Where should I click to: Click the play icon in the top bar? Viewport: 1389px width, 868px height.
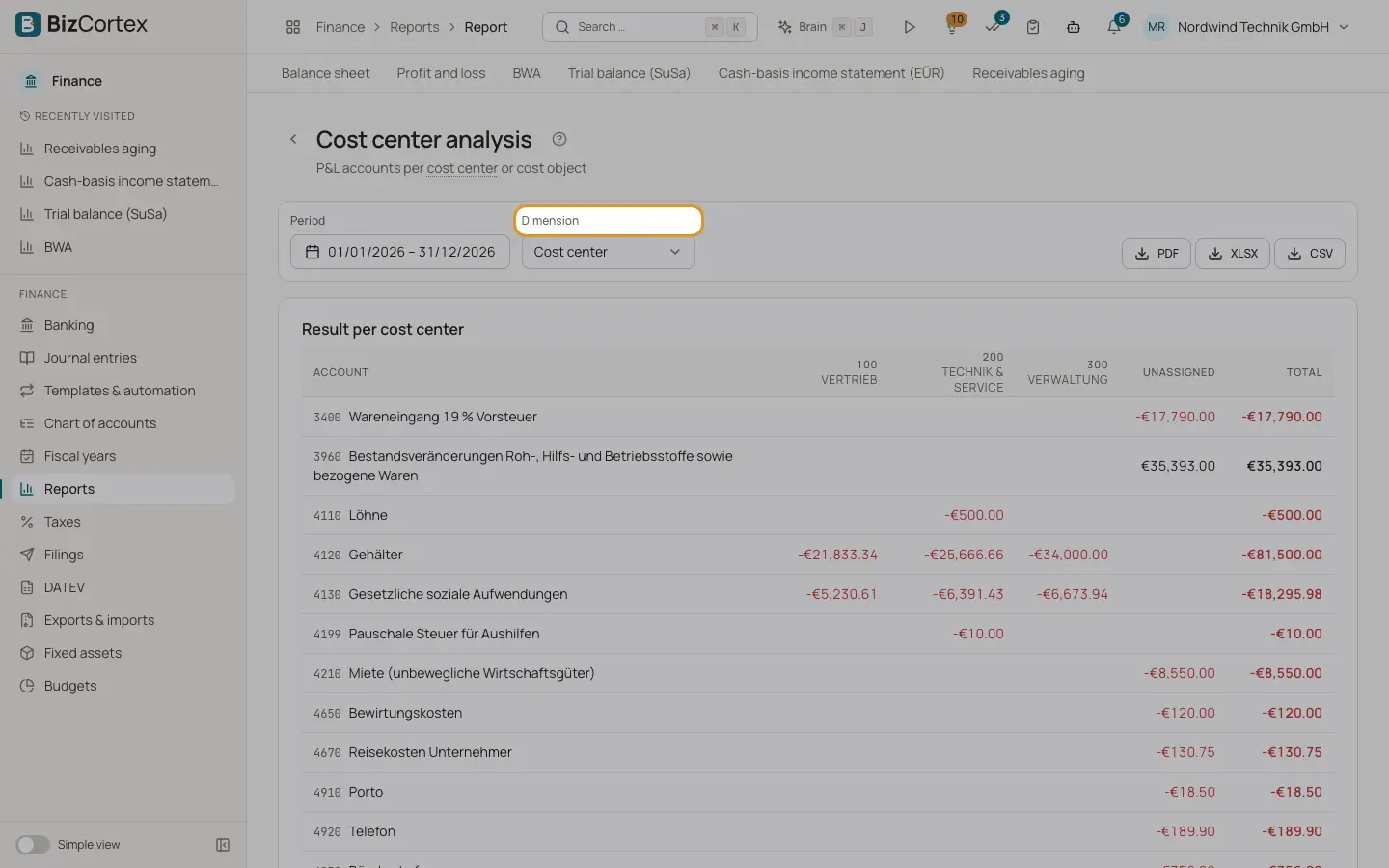(x=909, y=27)
